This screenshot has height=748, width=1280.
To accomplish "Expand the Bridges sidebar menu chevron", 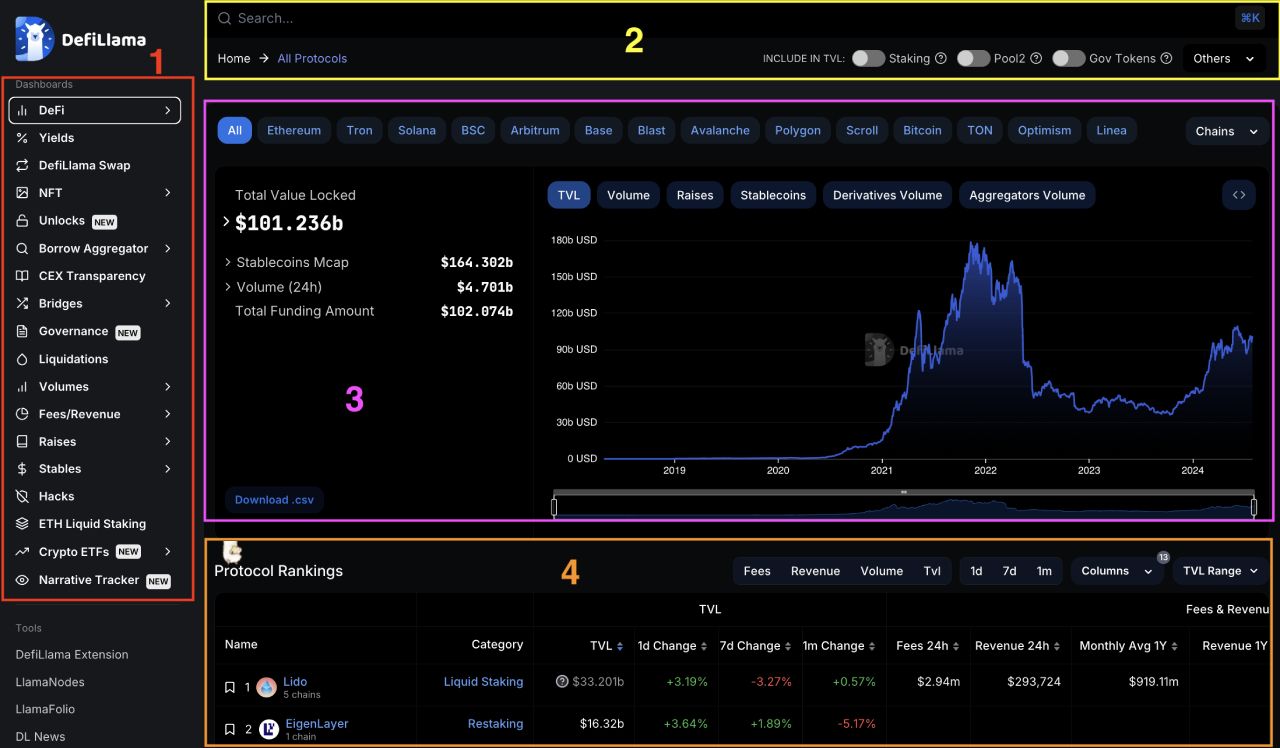I will coord(168,303).
